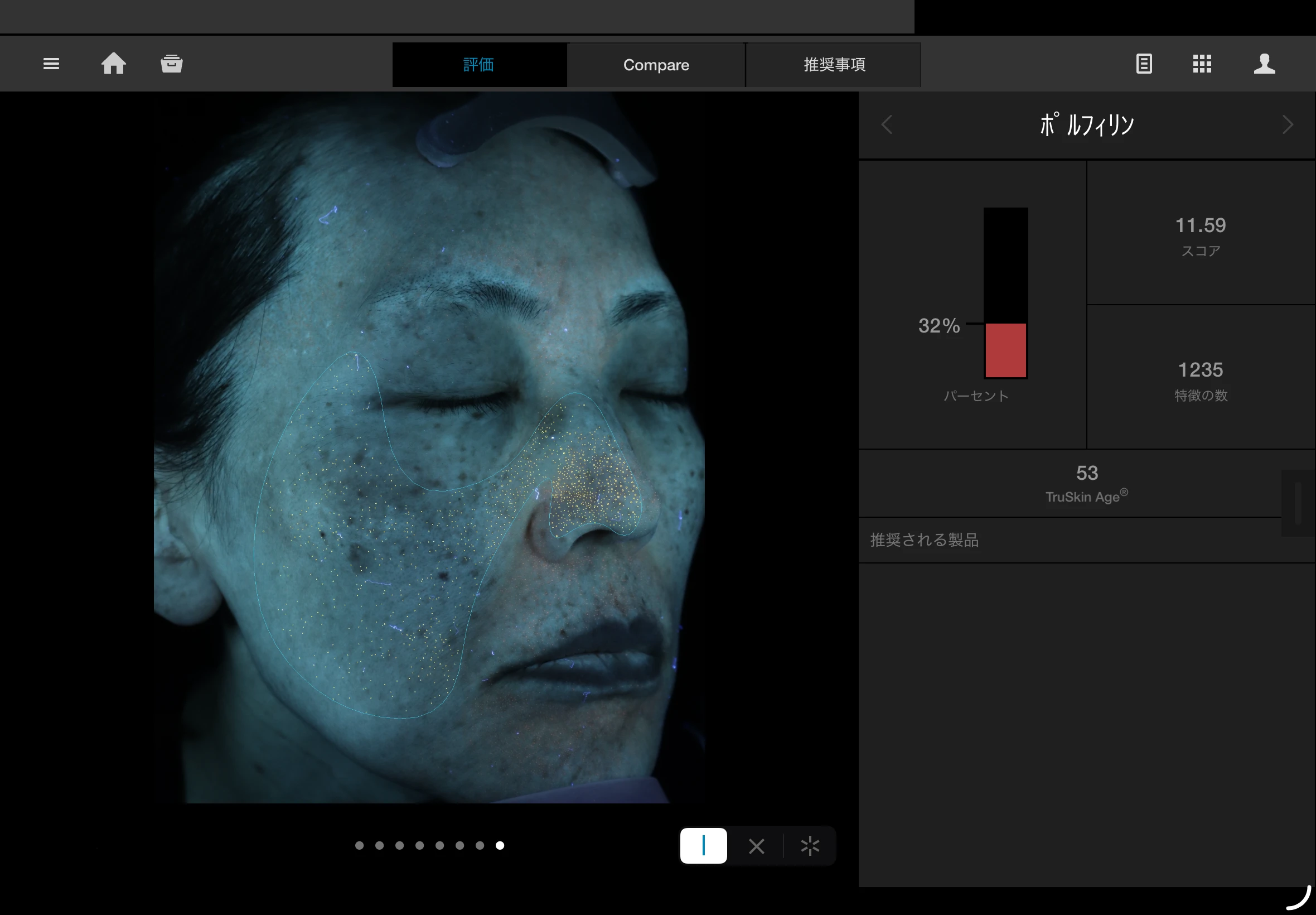The width and height of the screenshot is (1316, 915).
Task: Go to previous analysis with left chevron
Action: (886, 124)
